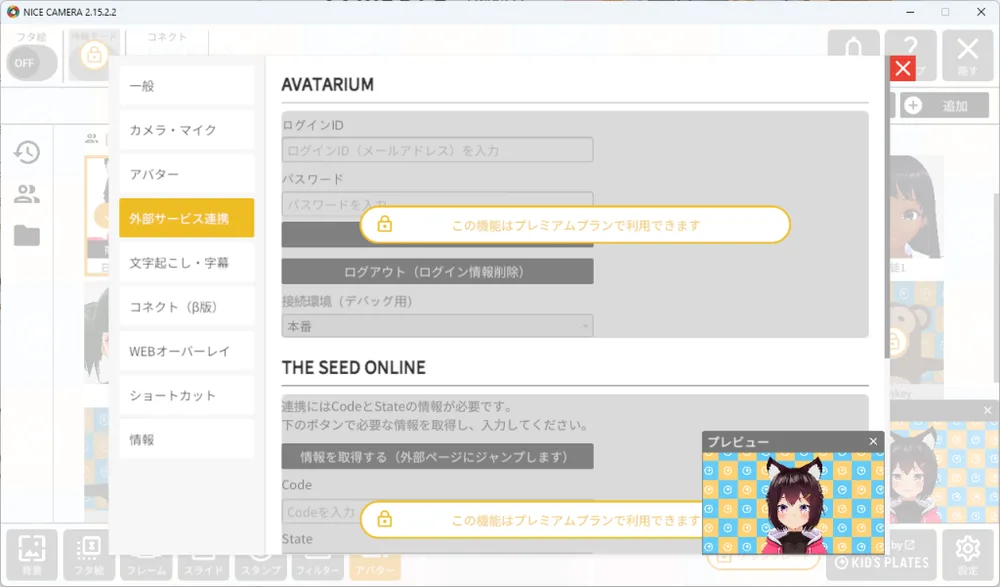Click the NICE CAMERA app icon in title bar
1000x587 pixels.
[13, 11]
